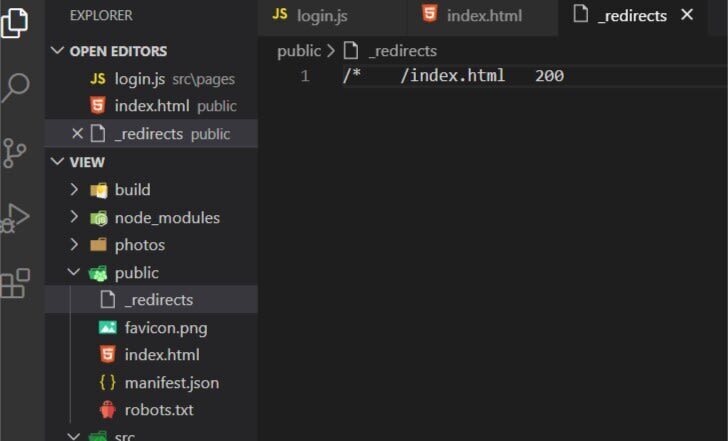Screen dimensions: 728x441
Task: Open manifest.json in the file tree
Action: coord(171,382)
